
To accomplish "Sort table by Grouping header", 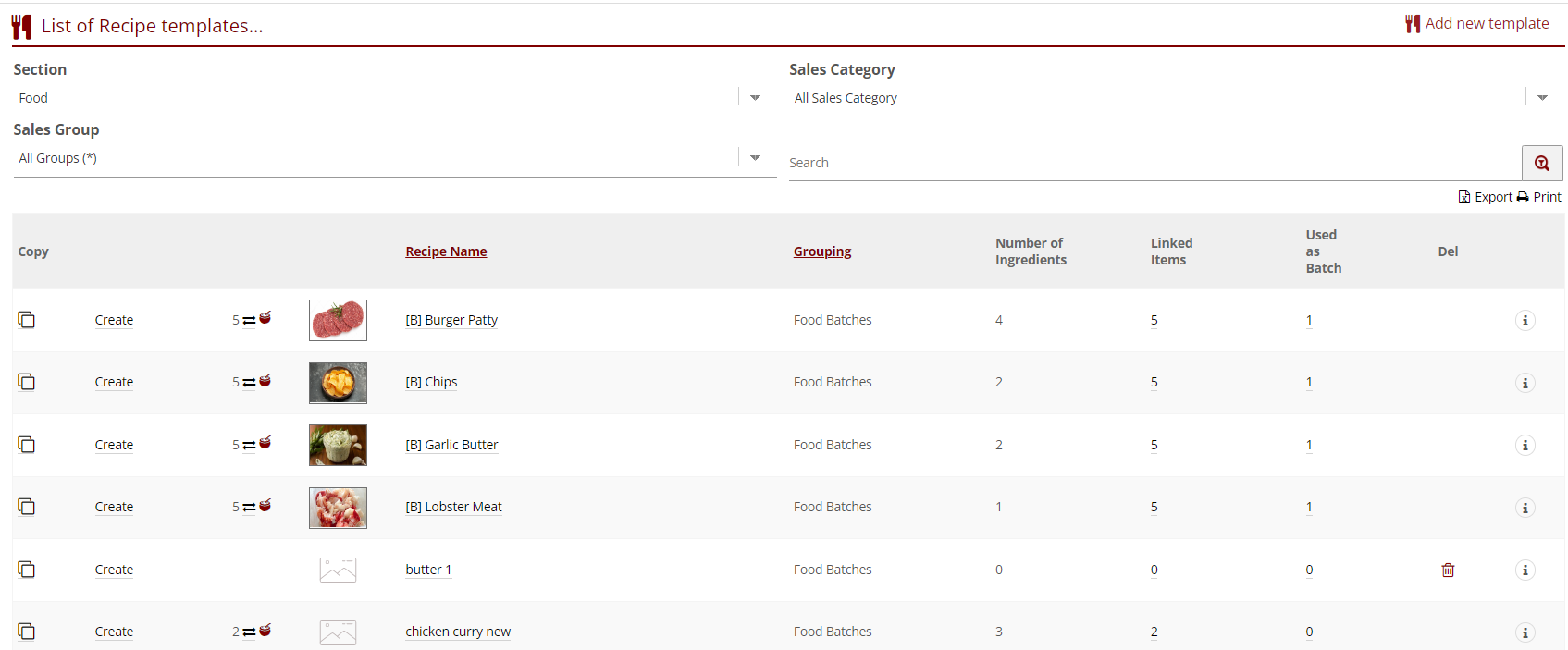I will pyautogui.click(x=821, y=251).
